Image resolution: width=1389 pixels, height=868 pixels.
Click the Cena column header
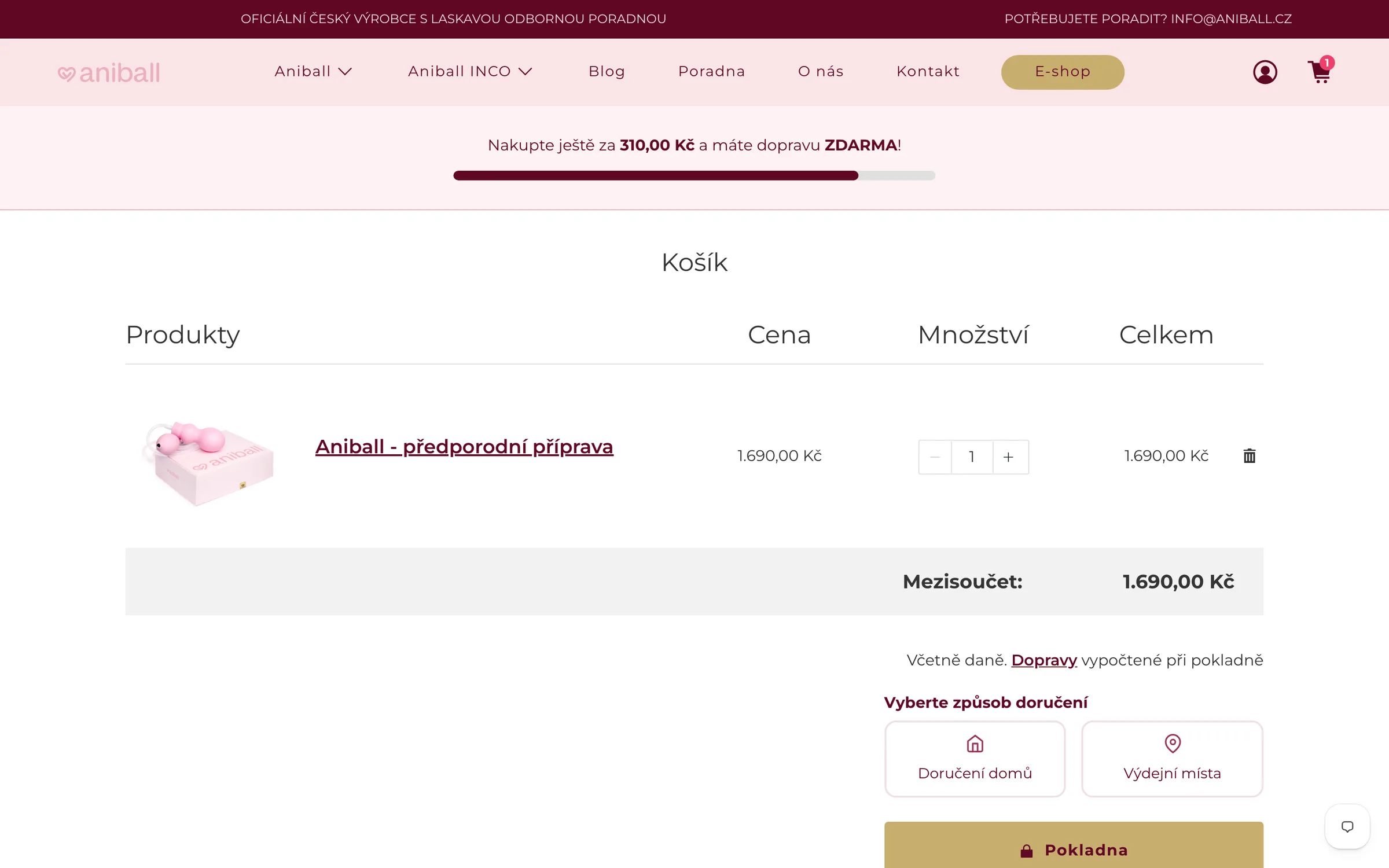[779, 334]
